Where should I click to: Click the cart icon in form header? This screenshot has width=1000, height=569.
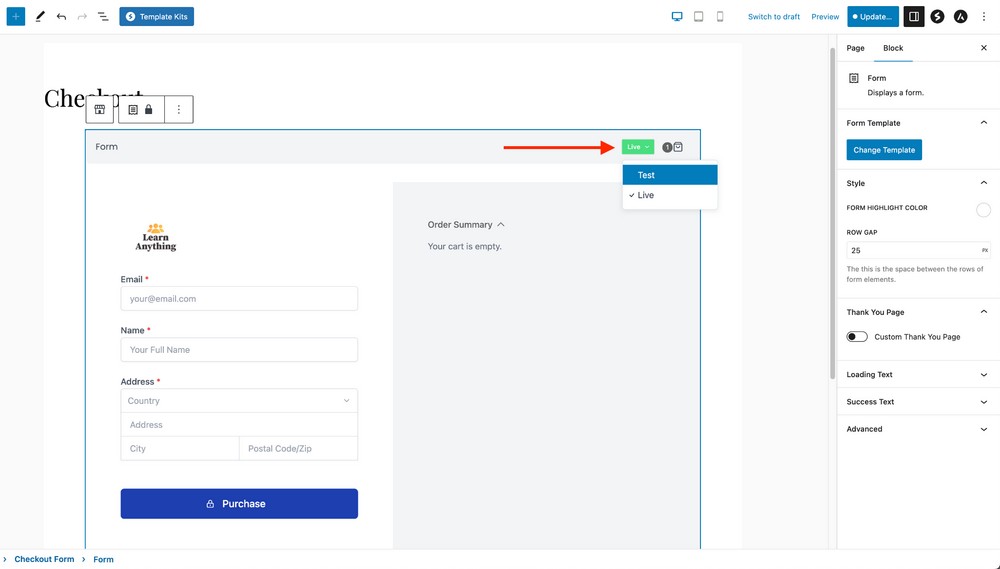click(678, 147)
